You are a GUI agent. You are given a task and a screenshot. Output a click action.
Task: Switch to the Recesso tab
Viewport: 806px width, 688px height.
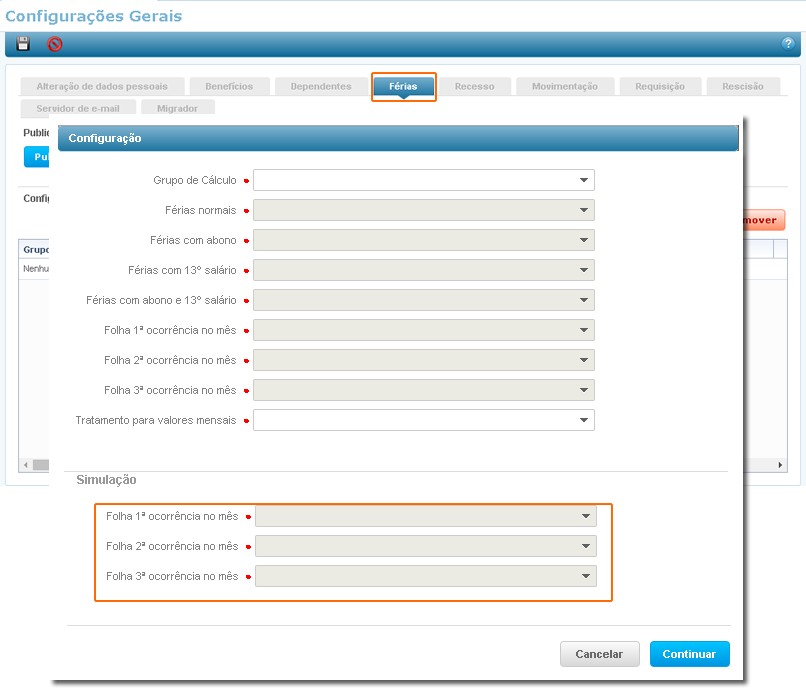click(474, 87)
